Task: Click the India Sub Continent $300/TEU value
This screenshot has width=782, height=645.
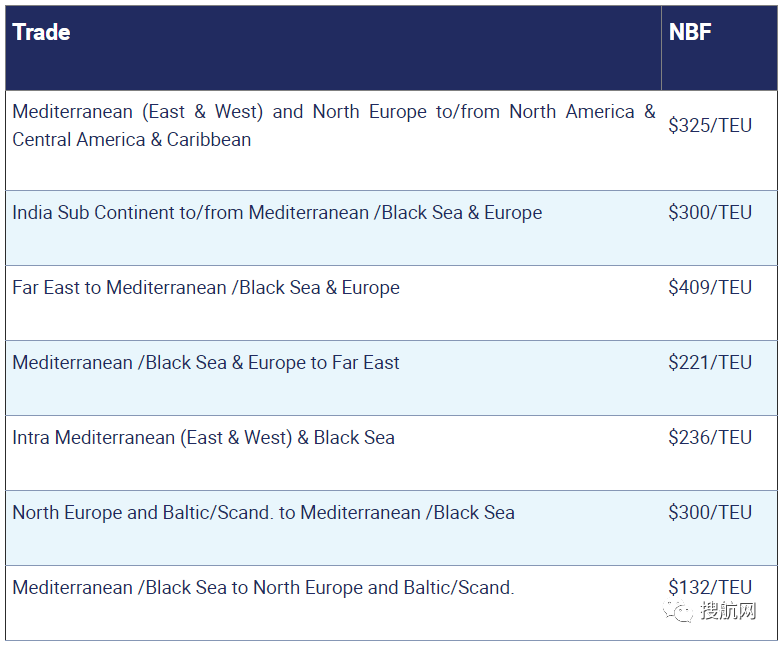Action: pos(710,213)
